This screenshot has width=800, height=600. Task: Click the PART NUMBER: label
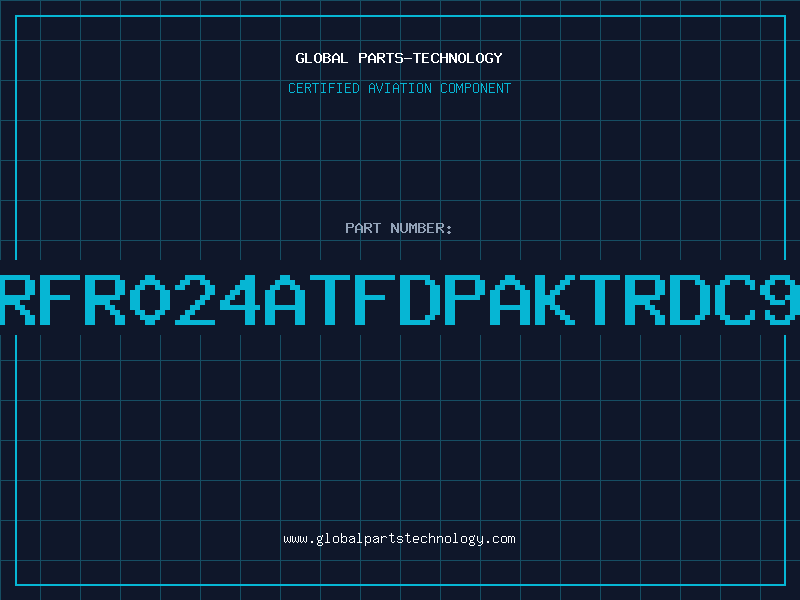point(399,228)
